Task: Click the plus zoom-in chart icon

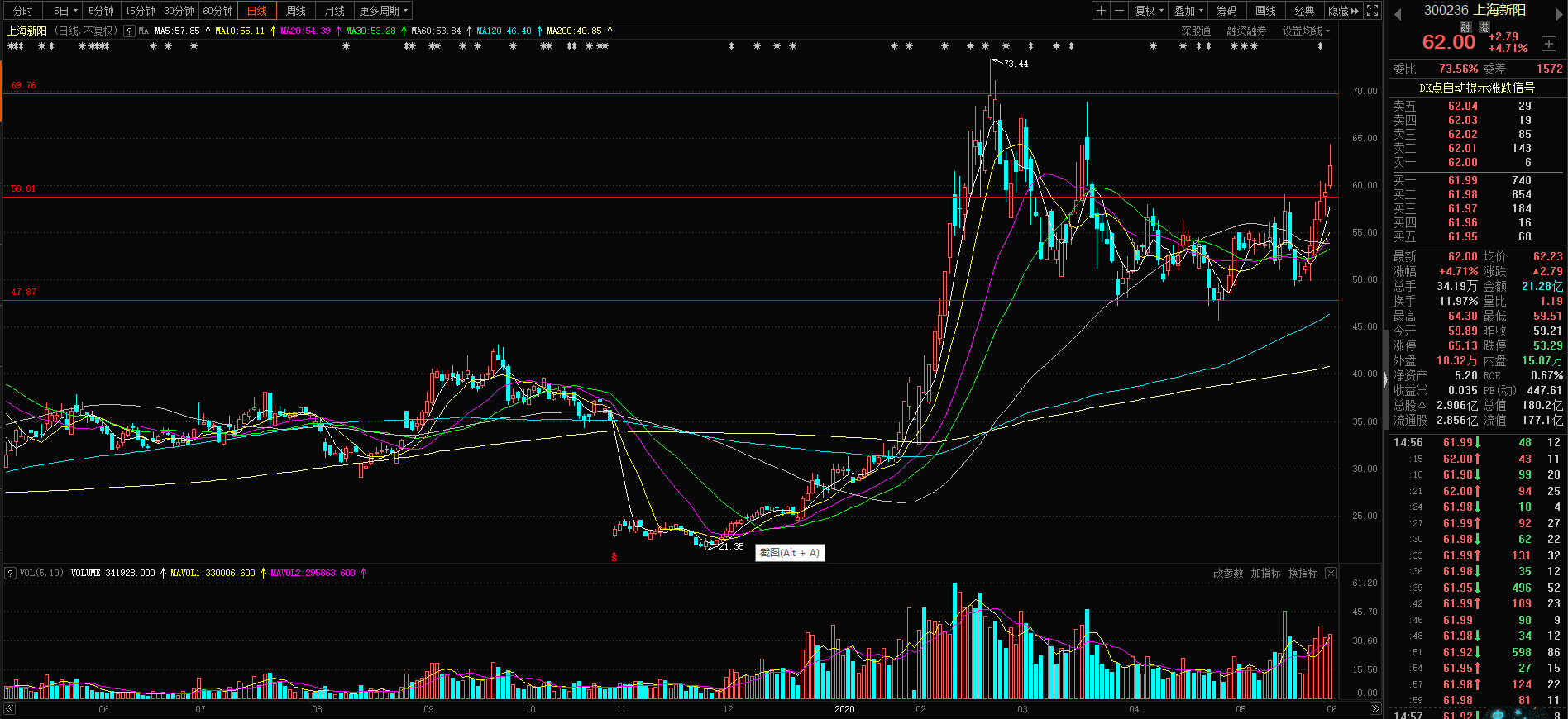Action: 1101,11
